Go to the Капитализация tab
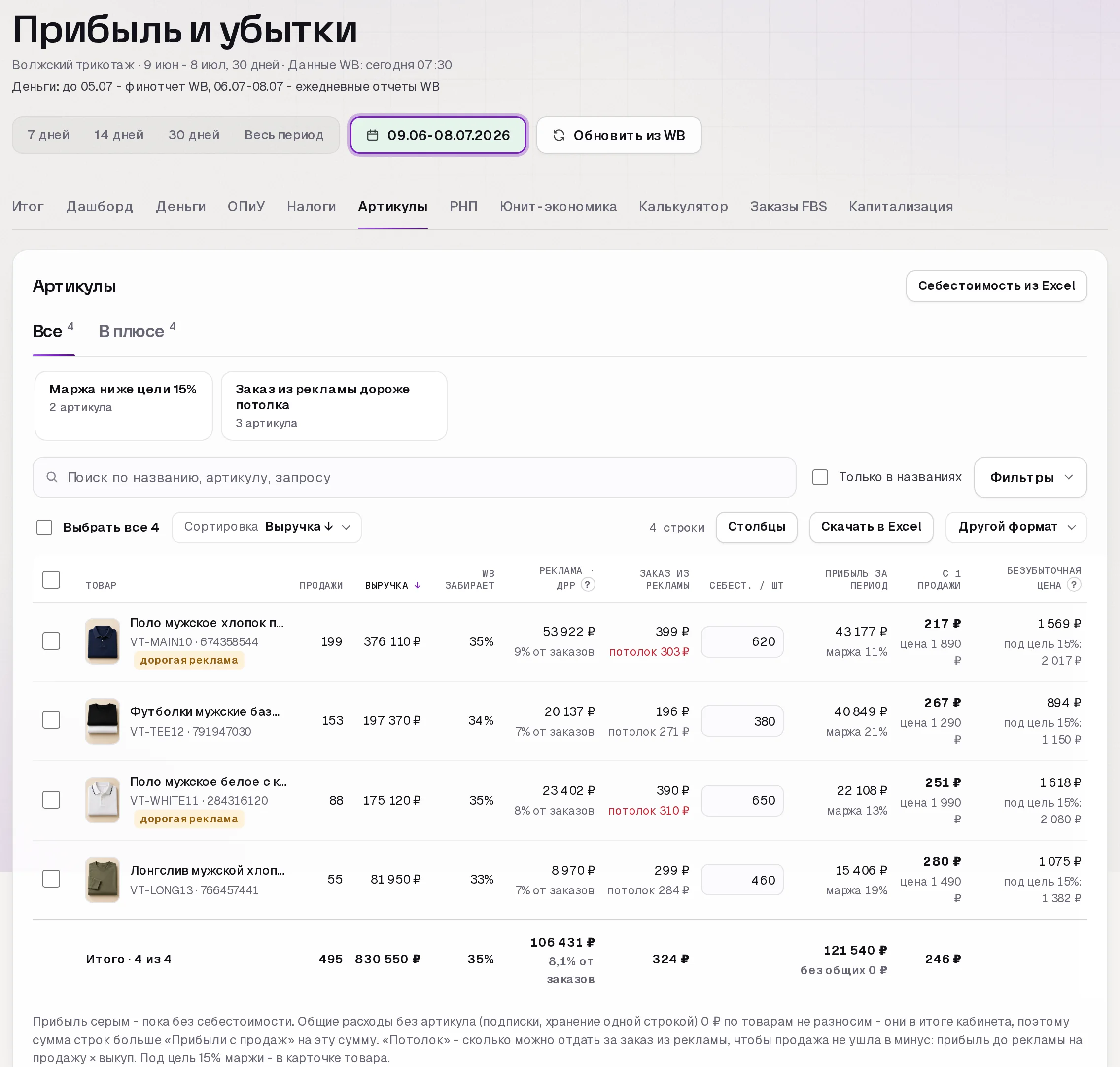This screenshot has width=1120, height=1067. click(x=901, y=207)
